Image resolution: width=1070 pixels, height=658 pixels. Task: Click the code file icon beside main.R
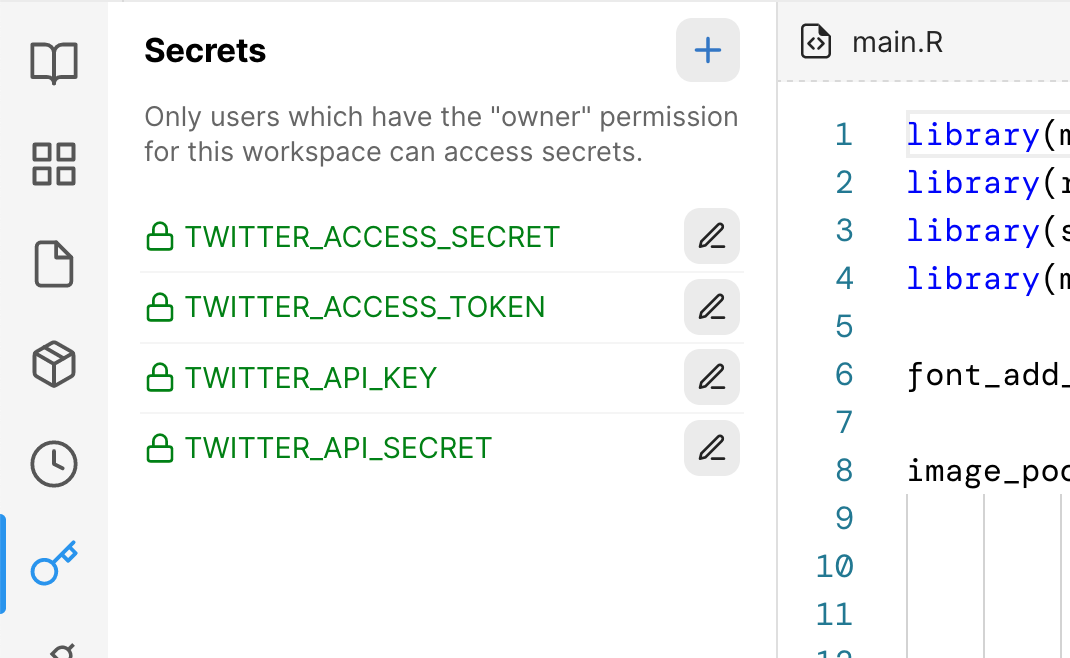click(x=815, y=42)
